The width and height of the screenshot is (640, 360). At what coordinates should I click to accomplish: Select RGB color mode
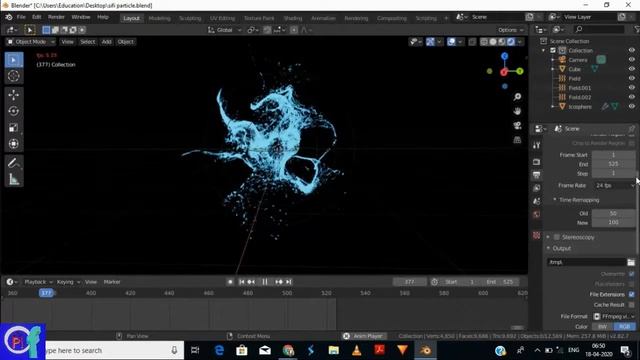click(x=624, y=327)
